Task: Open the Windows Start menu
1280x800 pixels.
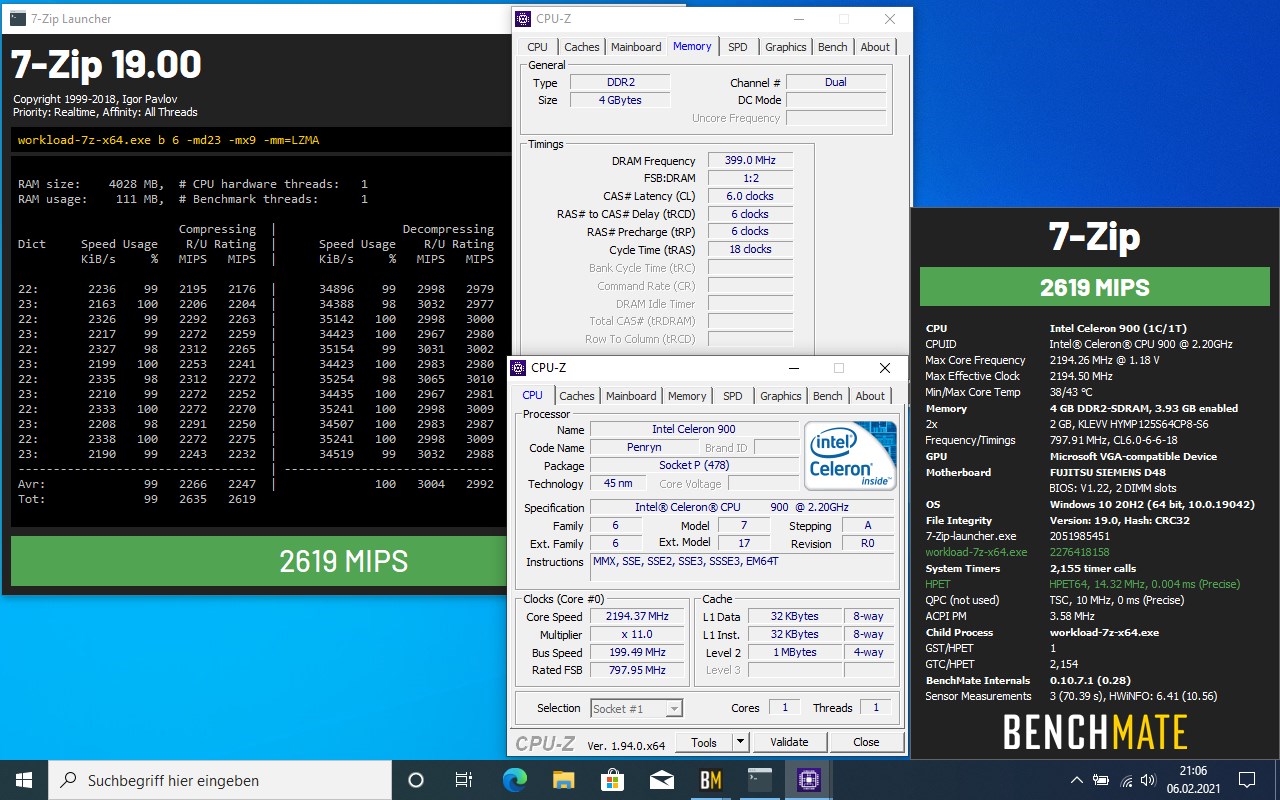Action: pyautogui.click(x=23, y=780)
